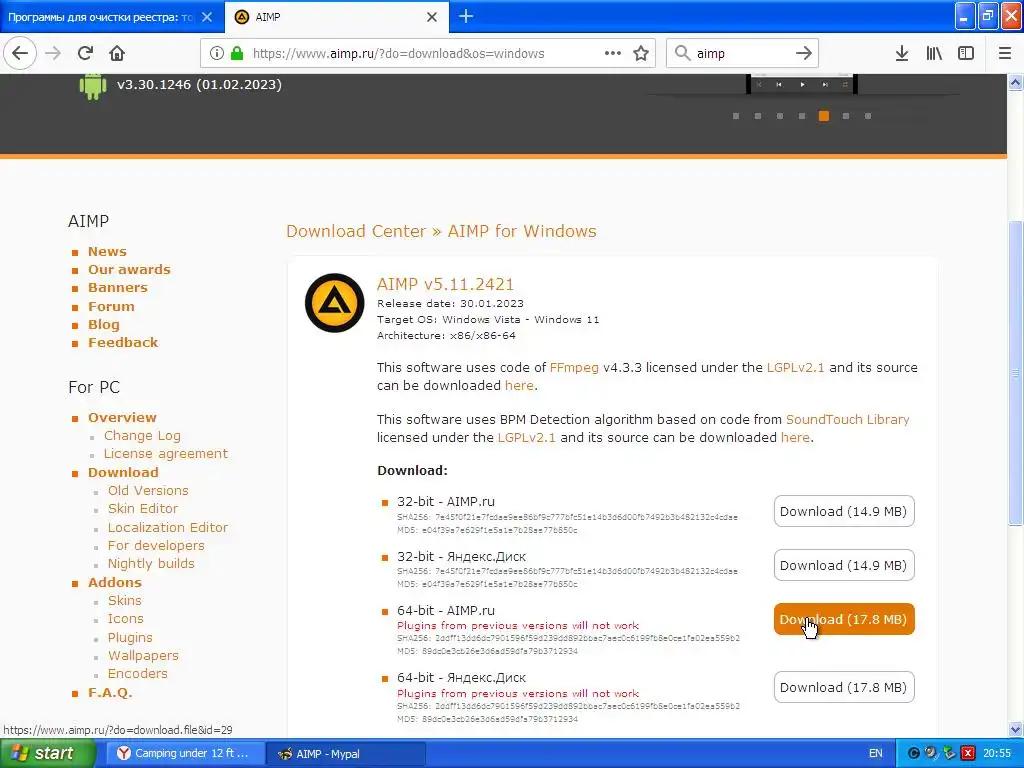
Task: Click the green secure connection padlock
Action: (x=236, y=54)
